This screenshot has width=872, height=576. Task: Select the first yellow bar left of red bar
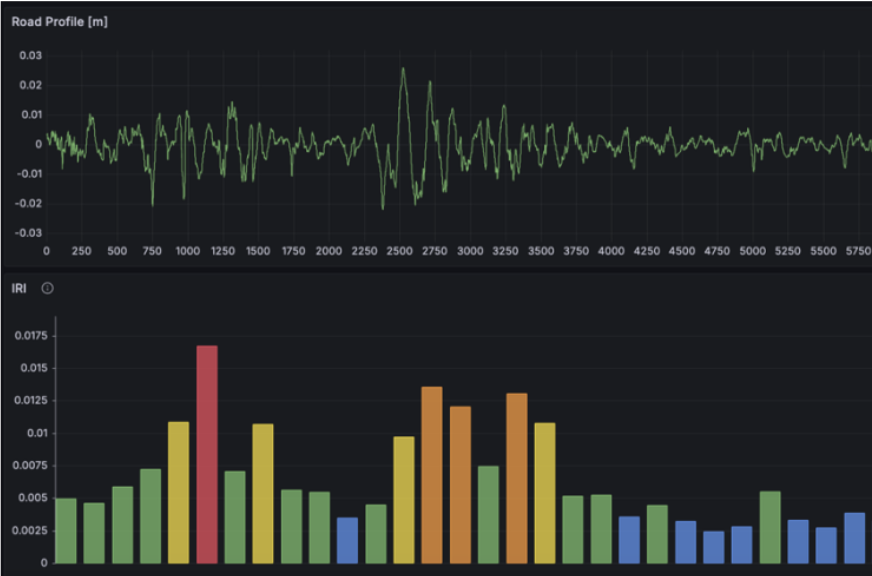[179, 491]
